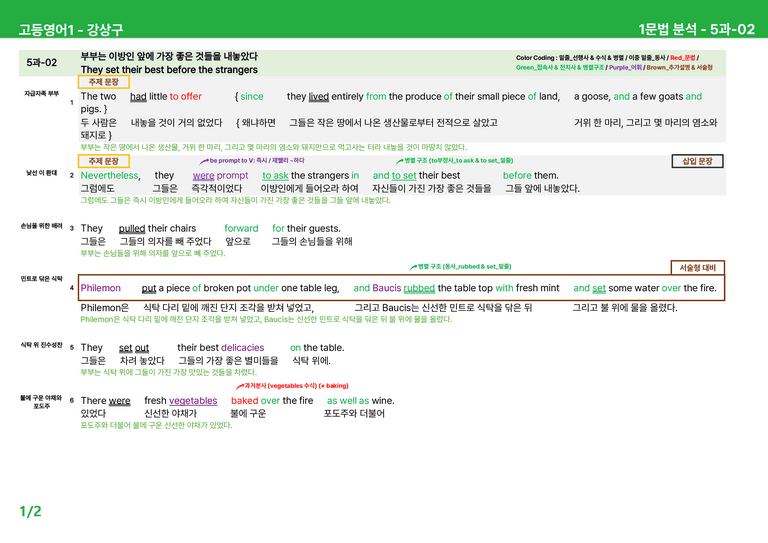Click the side label '불에 구운 야채와 포도주'
768x543 pixels.
[x=42, y=402]
